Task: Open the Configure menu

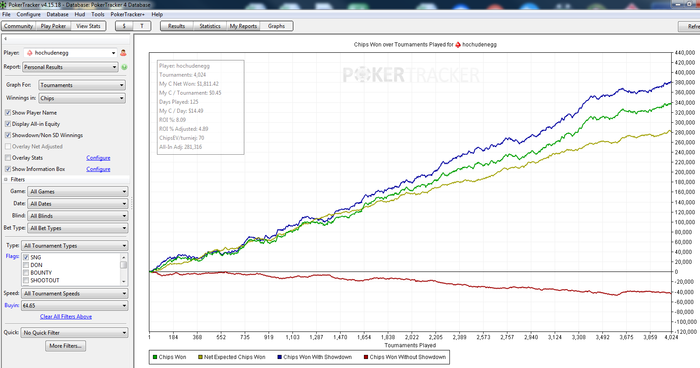Action: click(29, 14)
